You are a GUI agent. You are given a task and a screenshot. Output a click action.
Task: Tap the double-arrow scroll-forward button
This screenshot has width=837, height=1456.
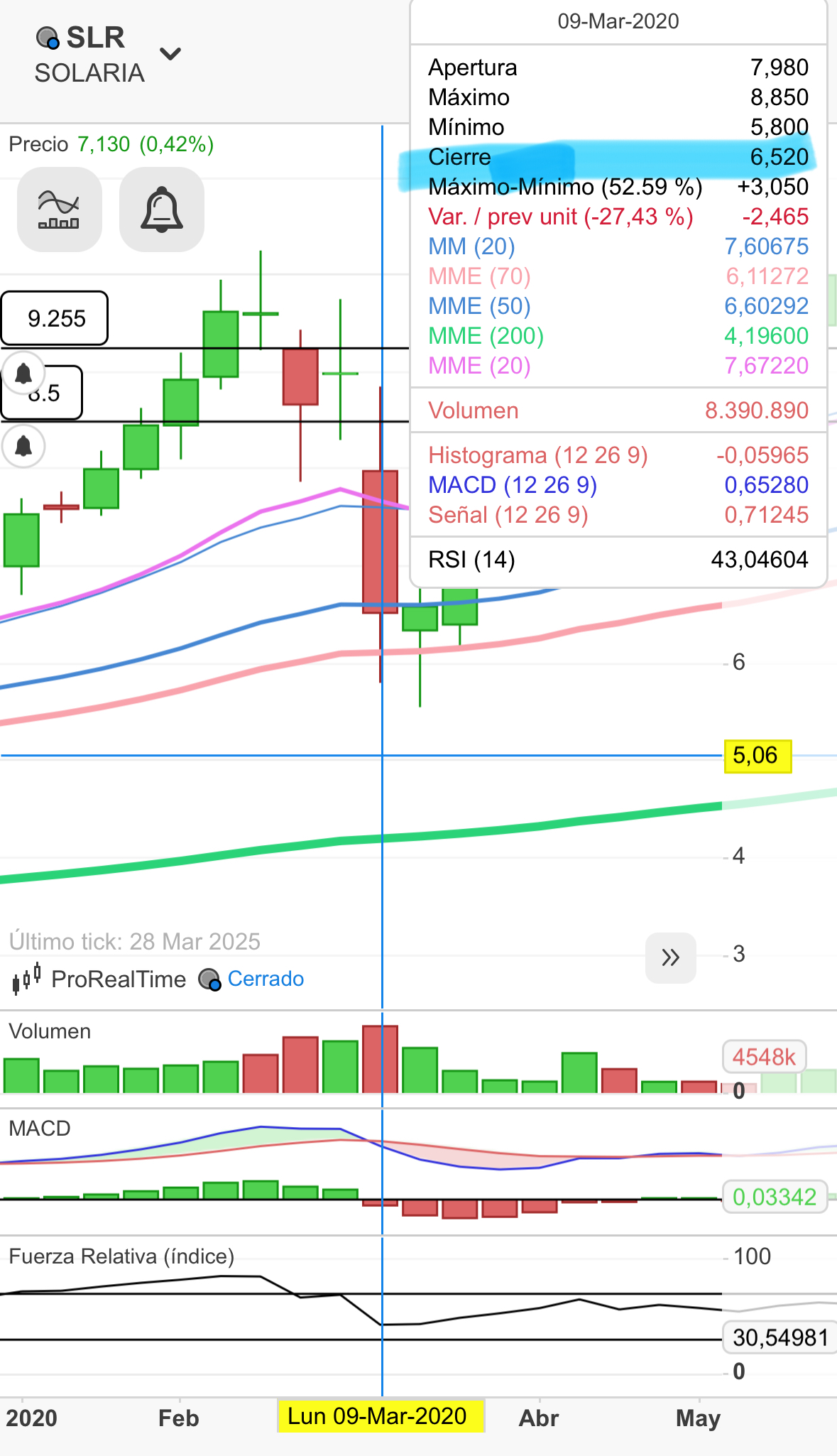(x=671, y=957)
